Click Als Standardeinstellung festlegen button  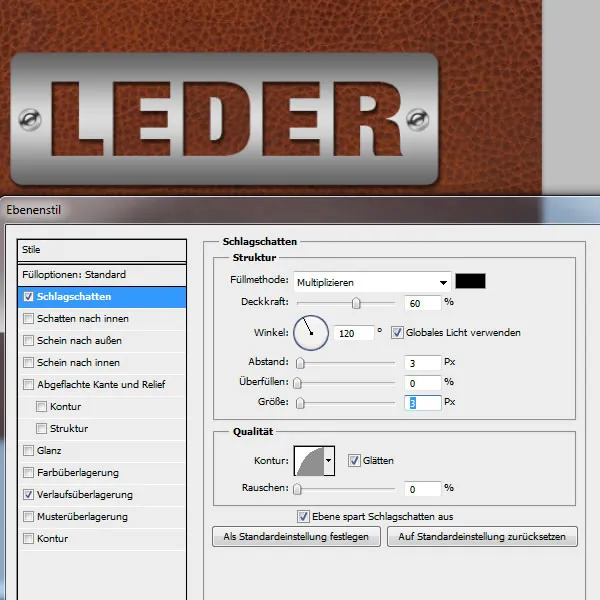point(296,537)
